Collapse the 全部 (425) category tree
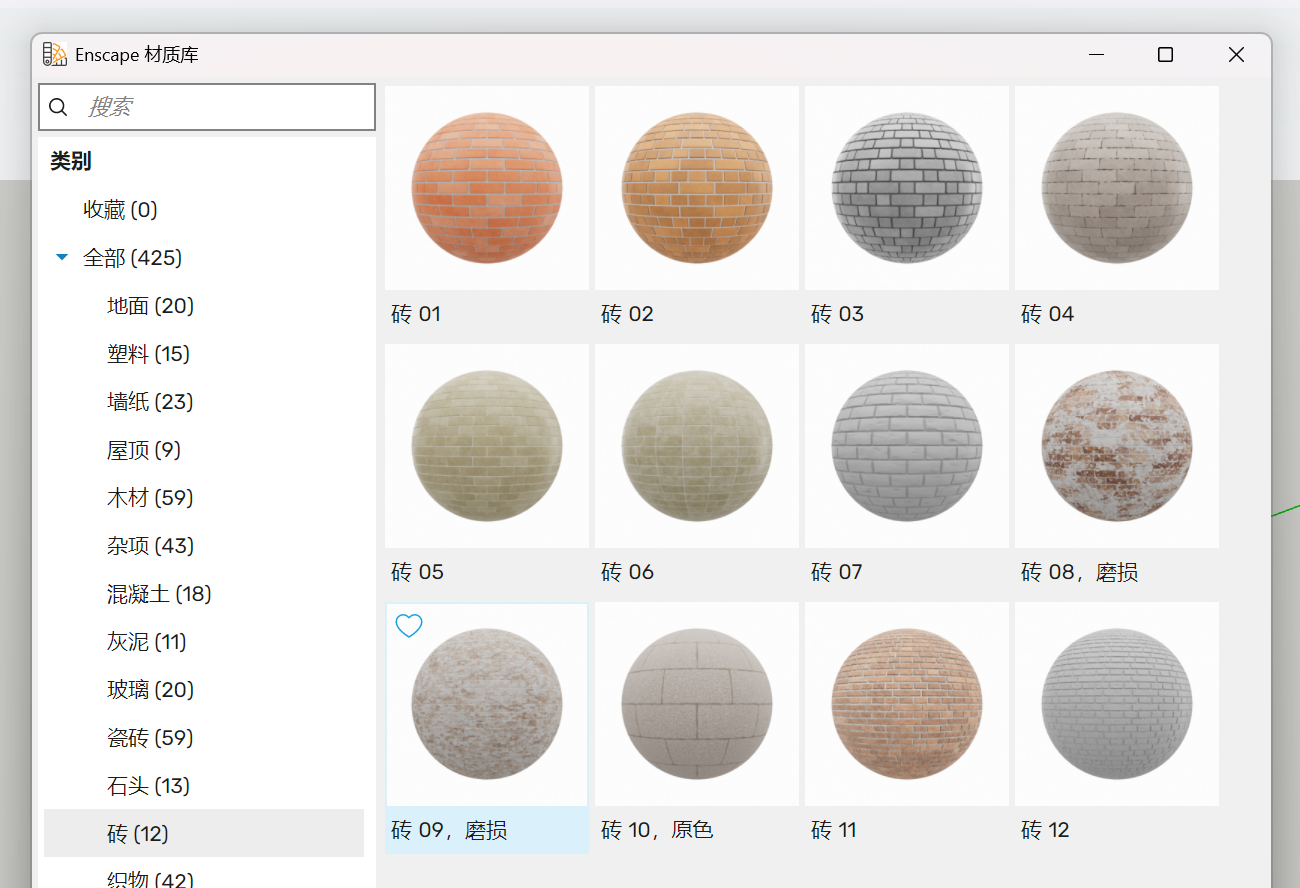The width and height of the screenshot is (1300, 888). pos(62,258)
